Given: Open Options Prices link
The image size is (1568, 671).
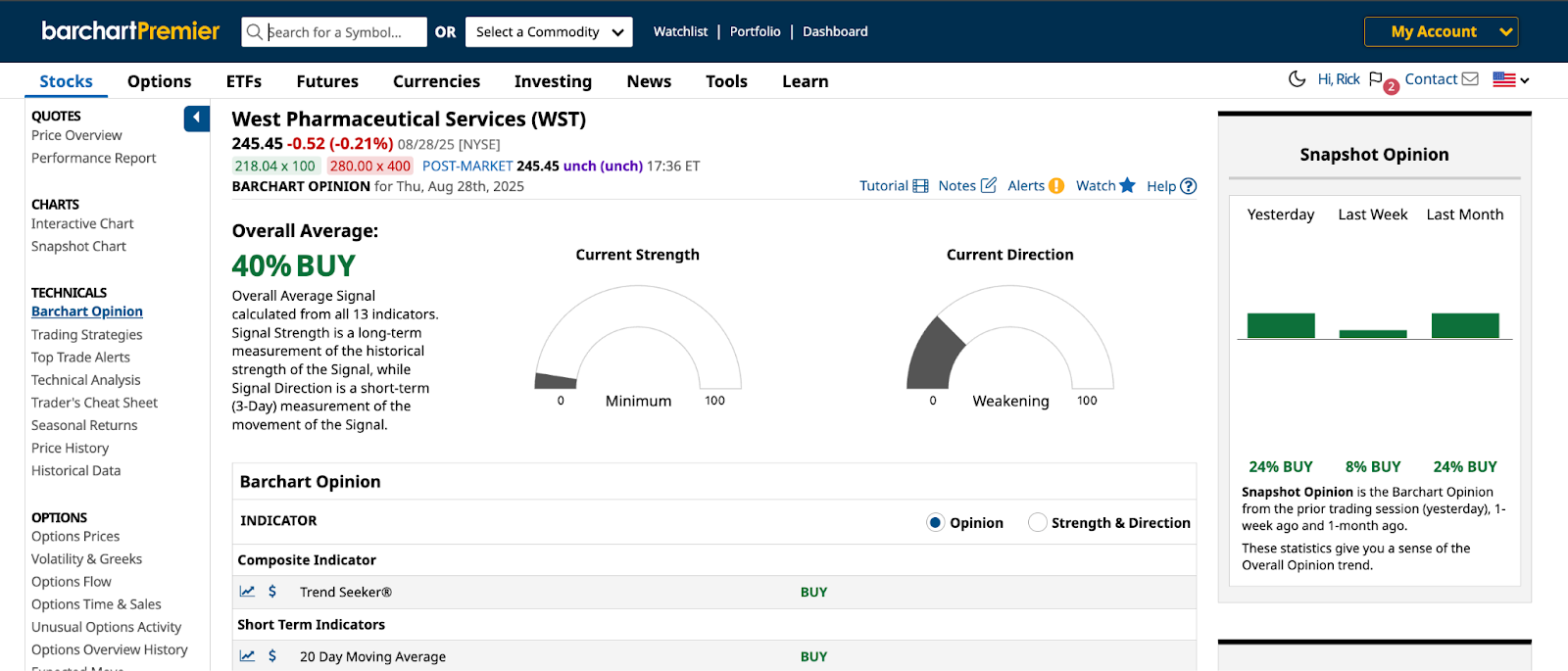Looking at the screenshot, I should [75, 536].
